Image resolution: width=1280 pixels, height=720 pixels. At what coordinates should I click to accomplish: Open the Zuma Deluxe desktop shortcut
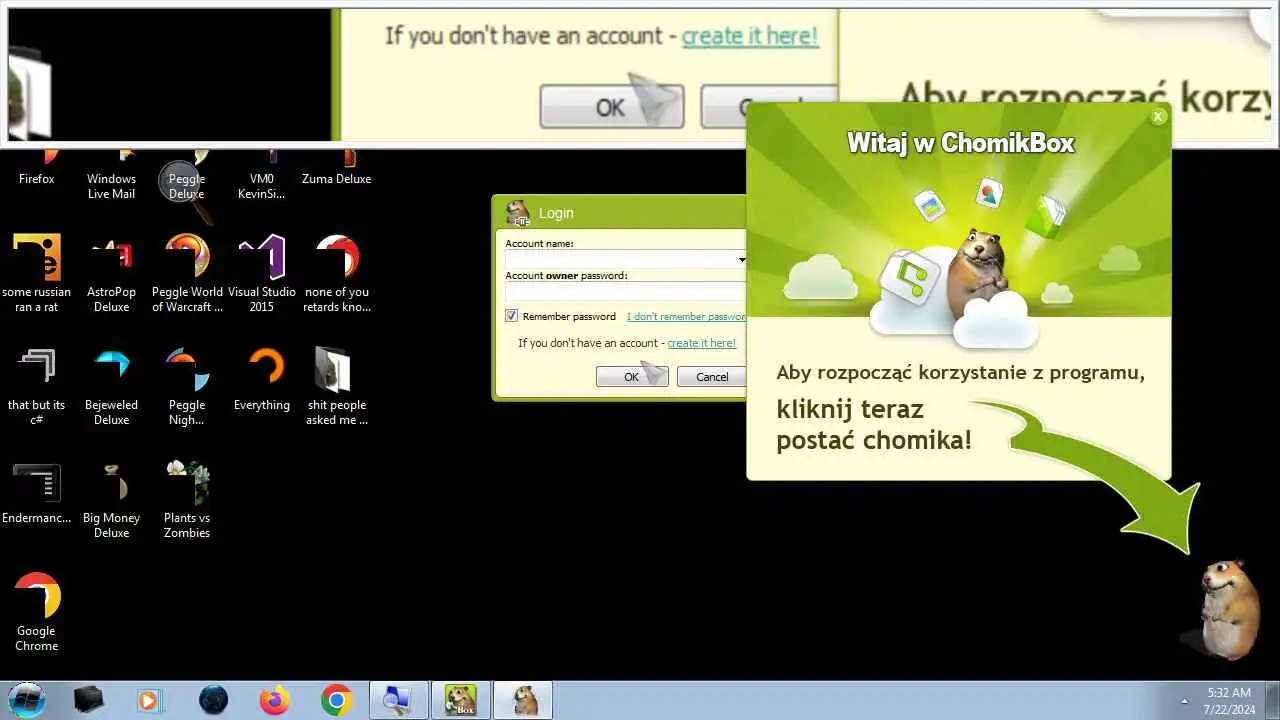[x=337, y=171]
